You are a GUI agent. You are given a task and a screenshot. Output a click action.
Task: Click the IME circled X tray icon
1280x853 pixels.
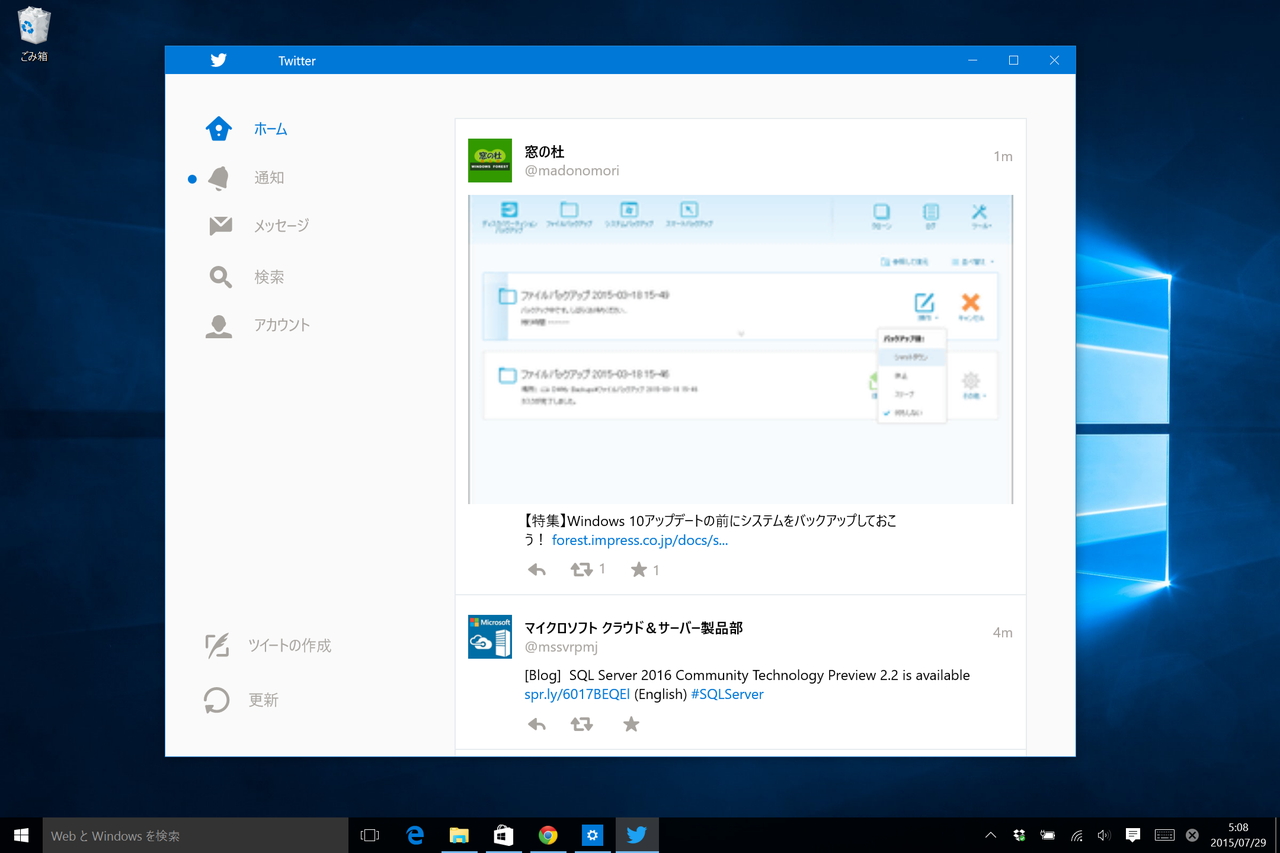click(1192, 835)
